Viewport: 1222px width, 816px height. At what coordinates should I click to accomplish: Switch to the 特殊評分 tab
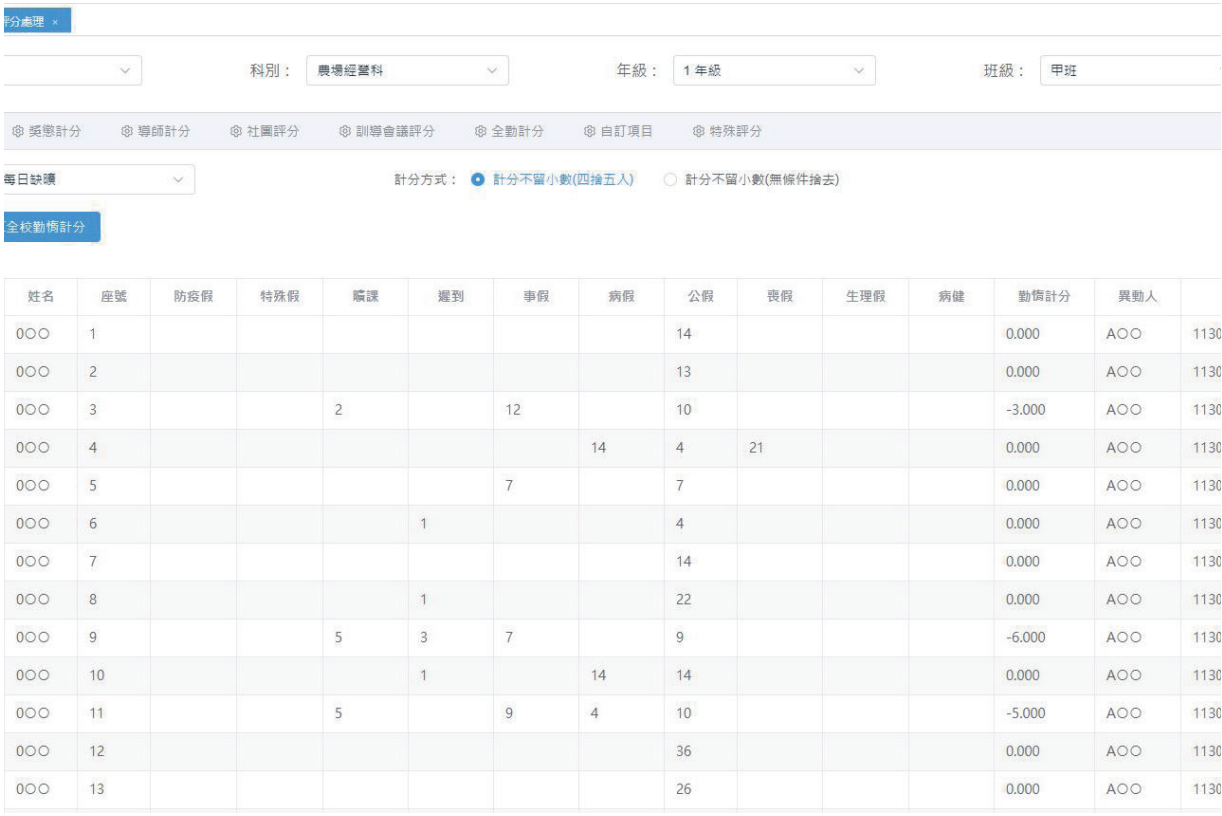point(727,131)
